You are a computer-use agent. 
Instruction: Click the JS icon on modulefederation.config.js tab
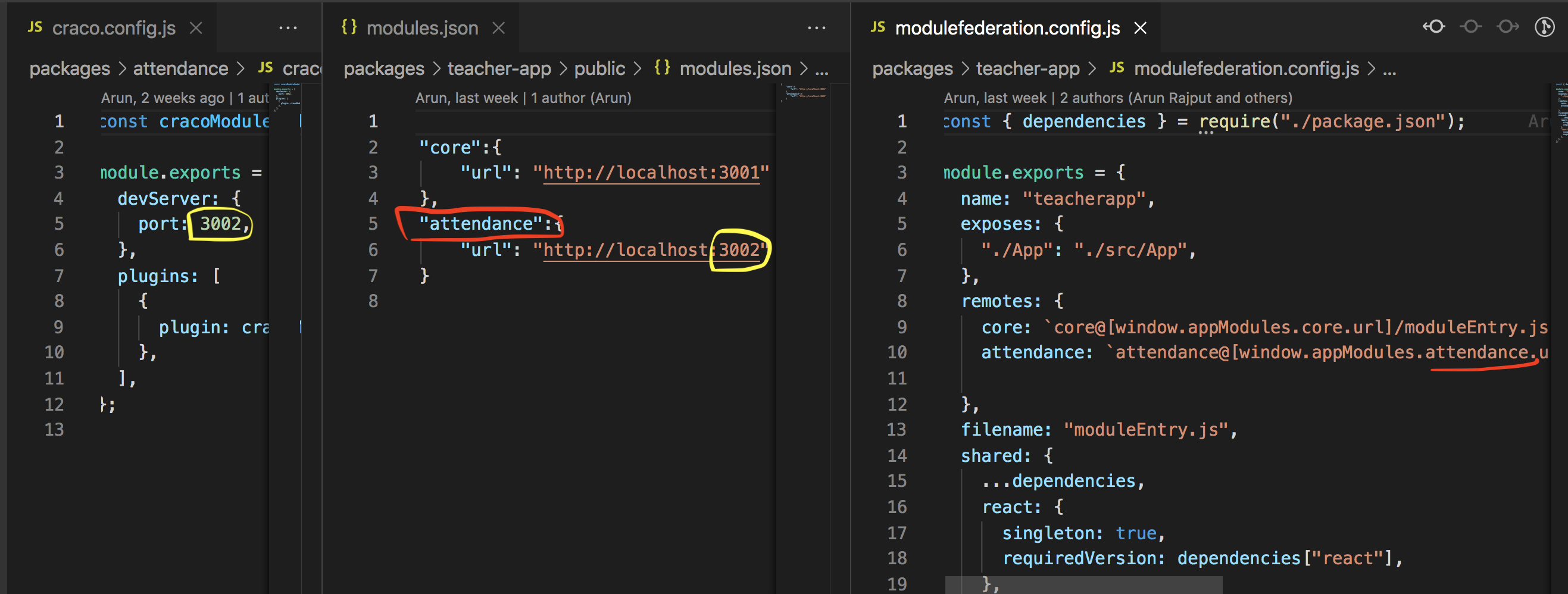click(x=877, y=27)
